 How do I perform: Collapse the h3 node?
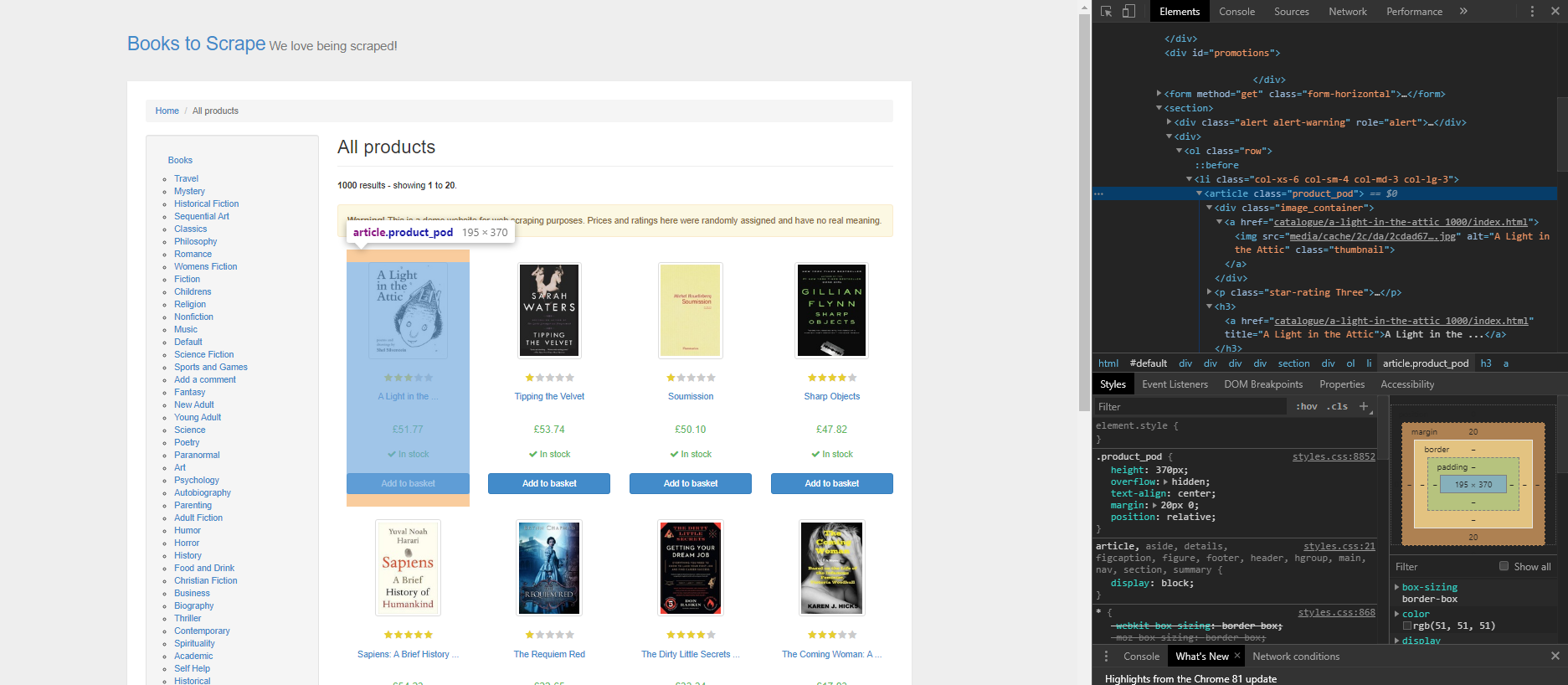1209,306
